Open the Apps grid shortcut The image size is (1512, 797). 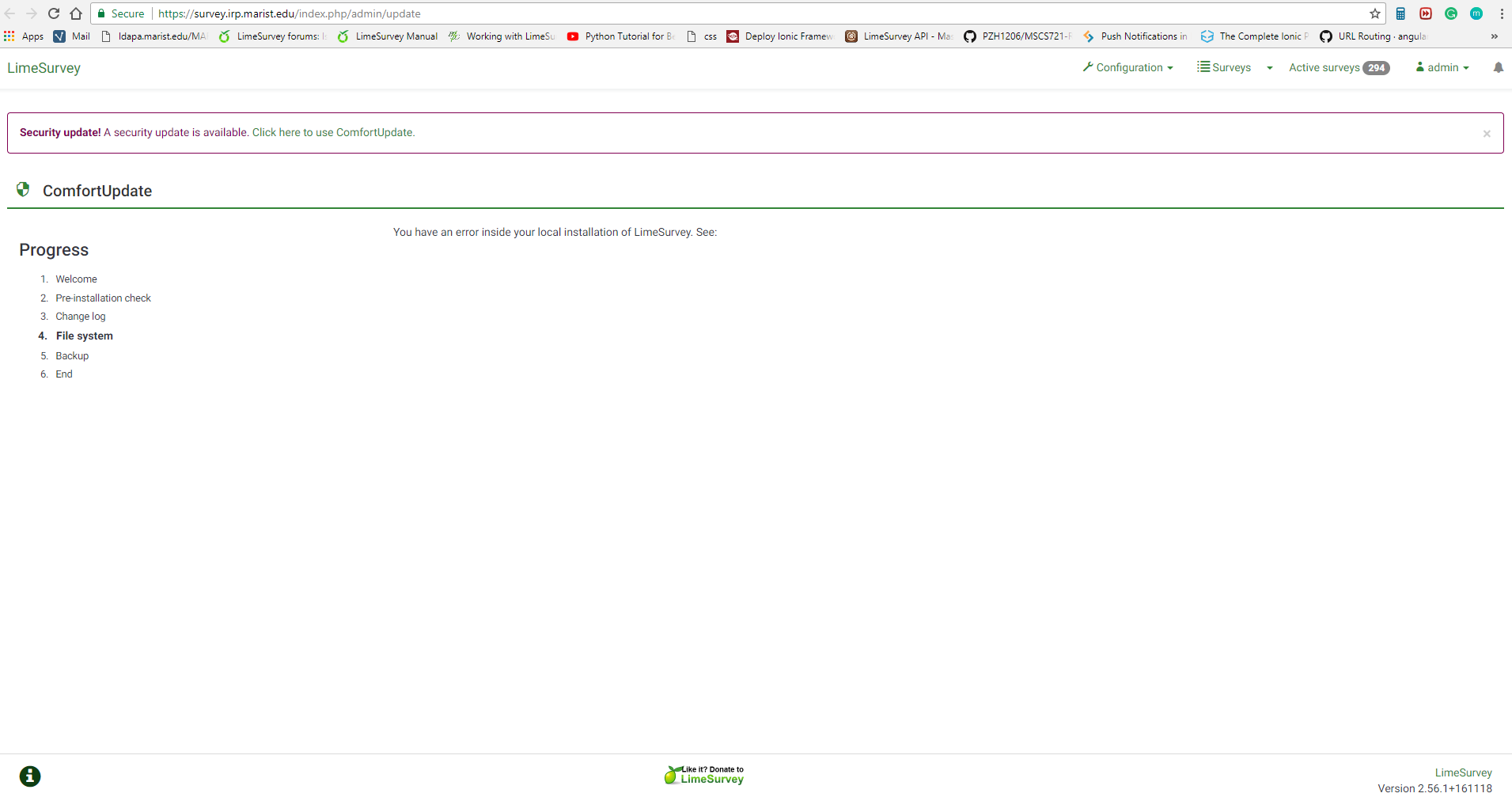[x=24, y=36]
